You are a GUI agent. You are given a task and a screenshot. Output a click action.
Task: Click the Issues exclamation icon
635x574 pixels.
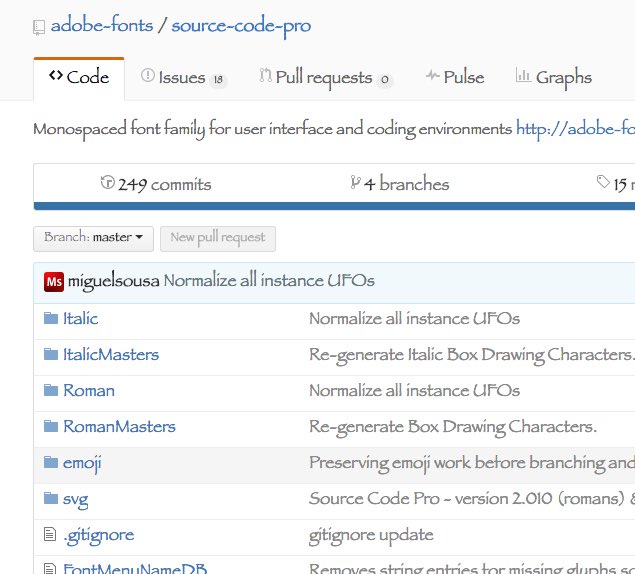(148, 75)
